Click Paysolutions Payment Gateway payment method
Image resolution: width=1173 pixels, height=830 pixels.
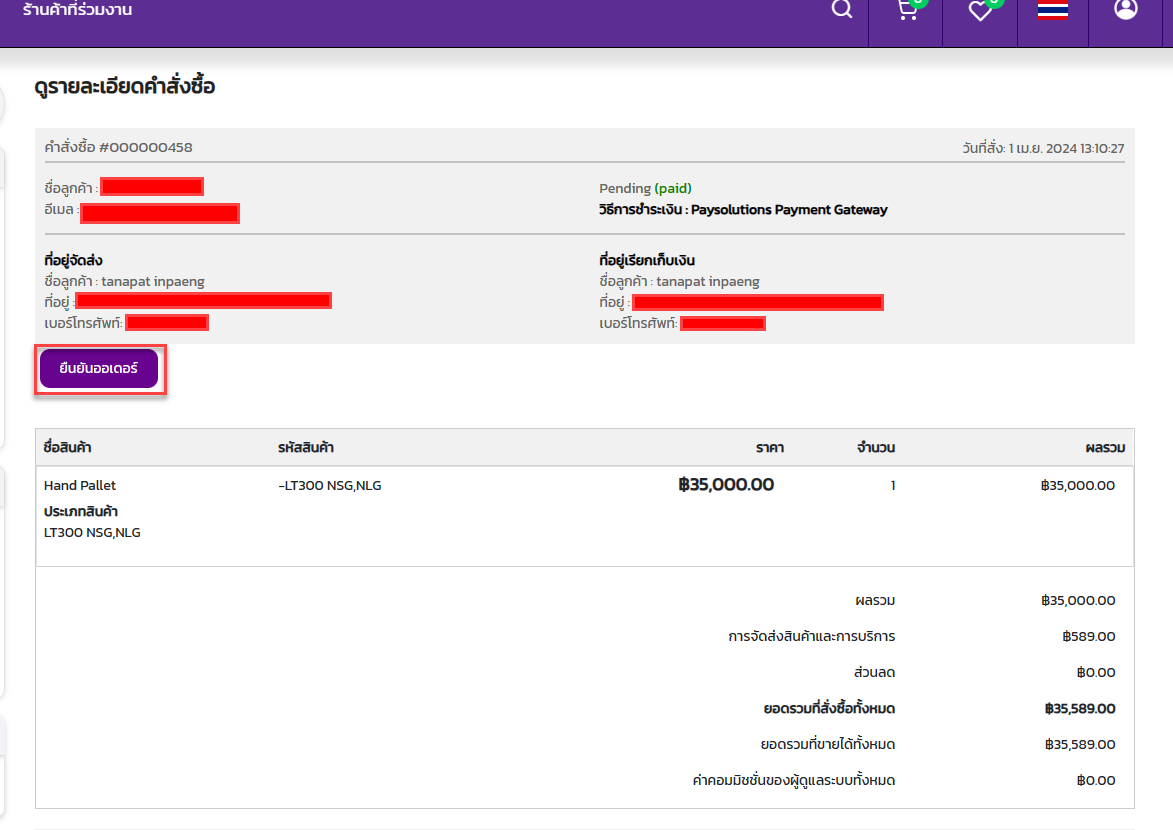[x=789, y=210]
